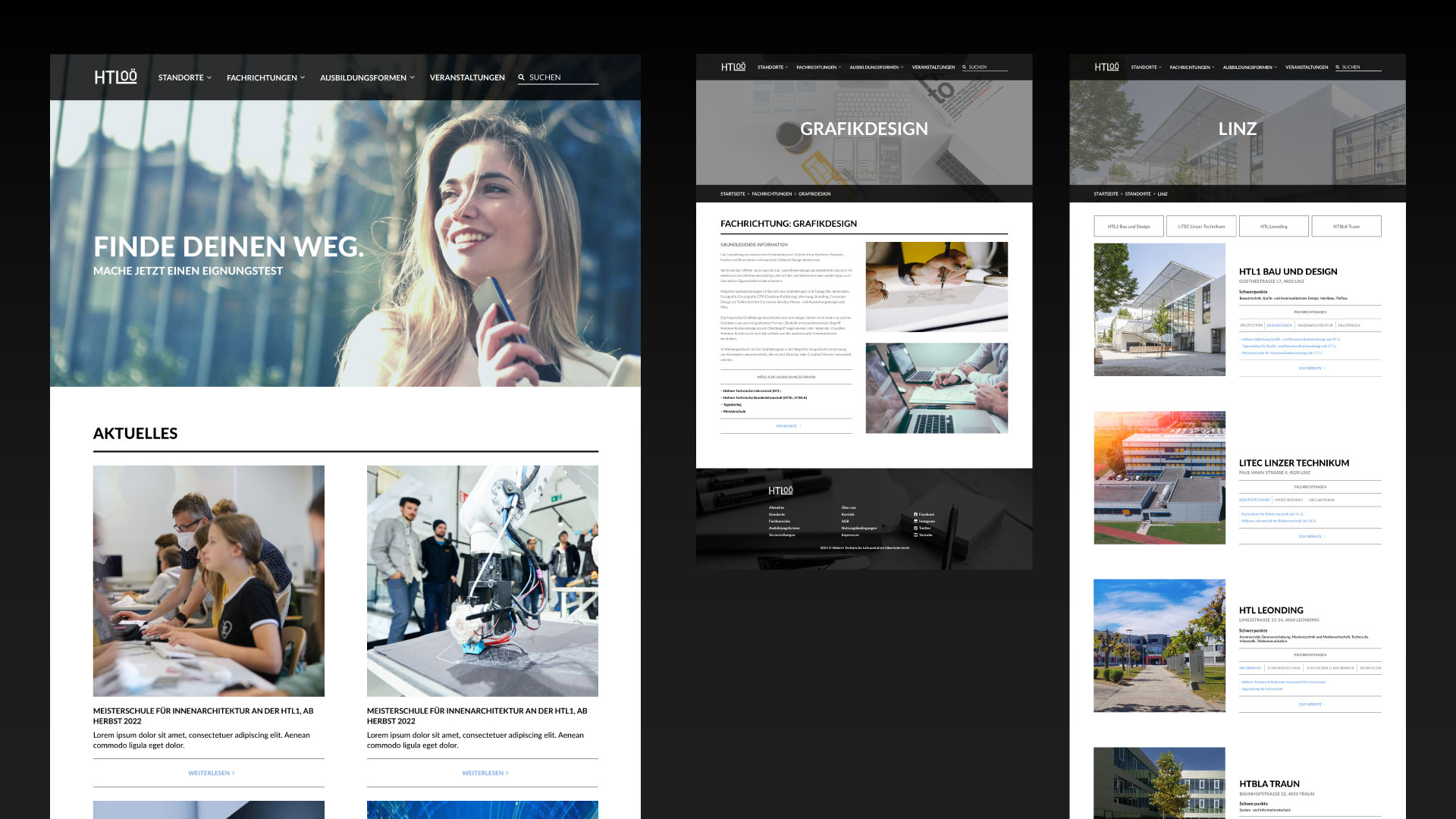Click the search magnifier icon on the Grafikdesign page
The image size is (1456, 819).
(965, 67)
